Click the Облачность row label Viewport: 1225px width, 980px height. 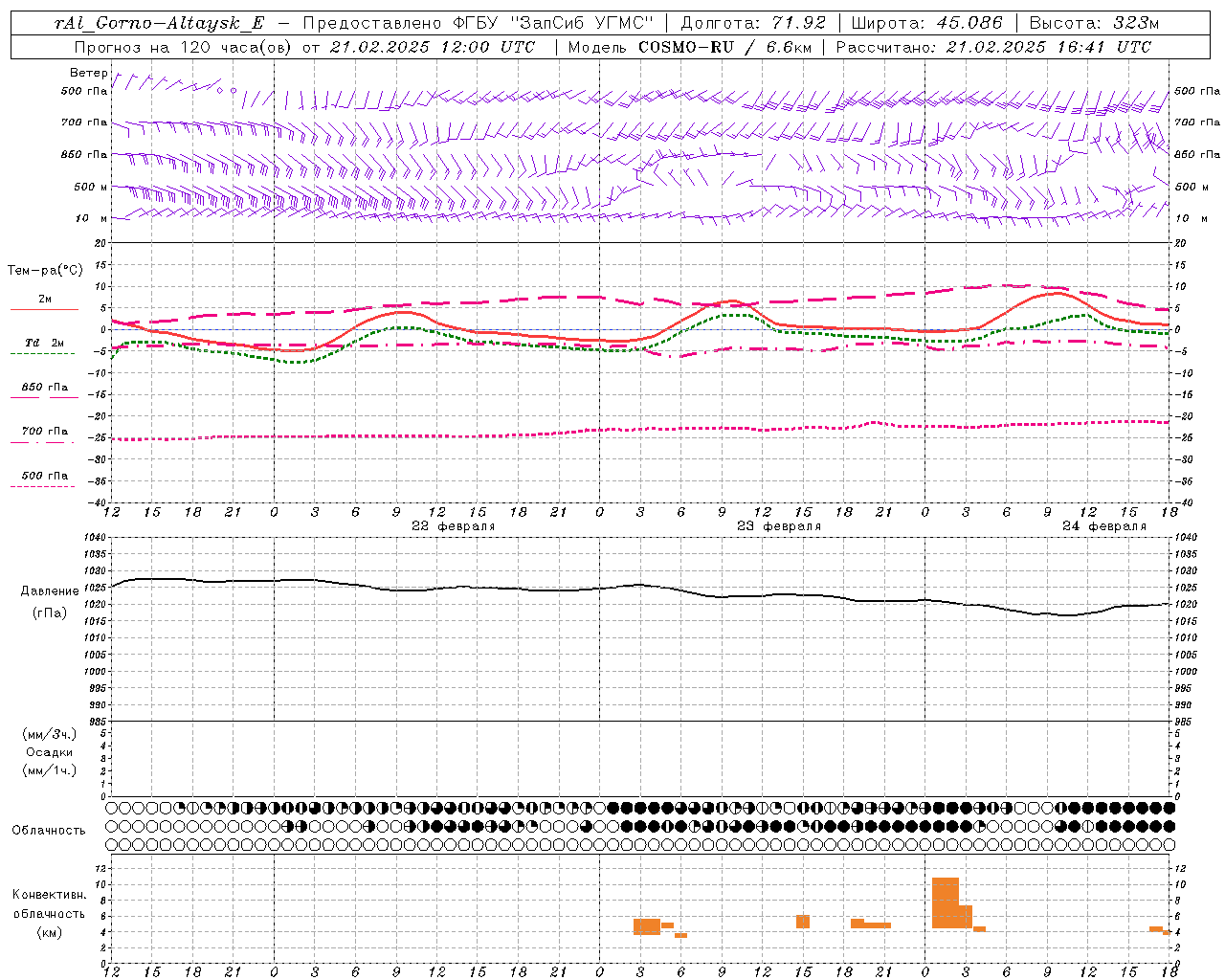pos(49,830)
